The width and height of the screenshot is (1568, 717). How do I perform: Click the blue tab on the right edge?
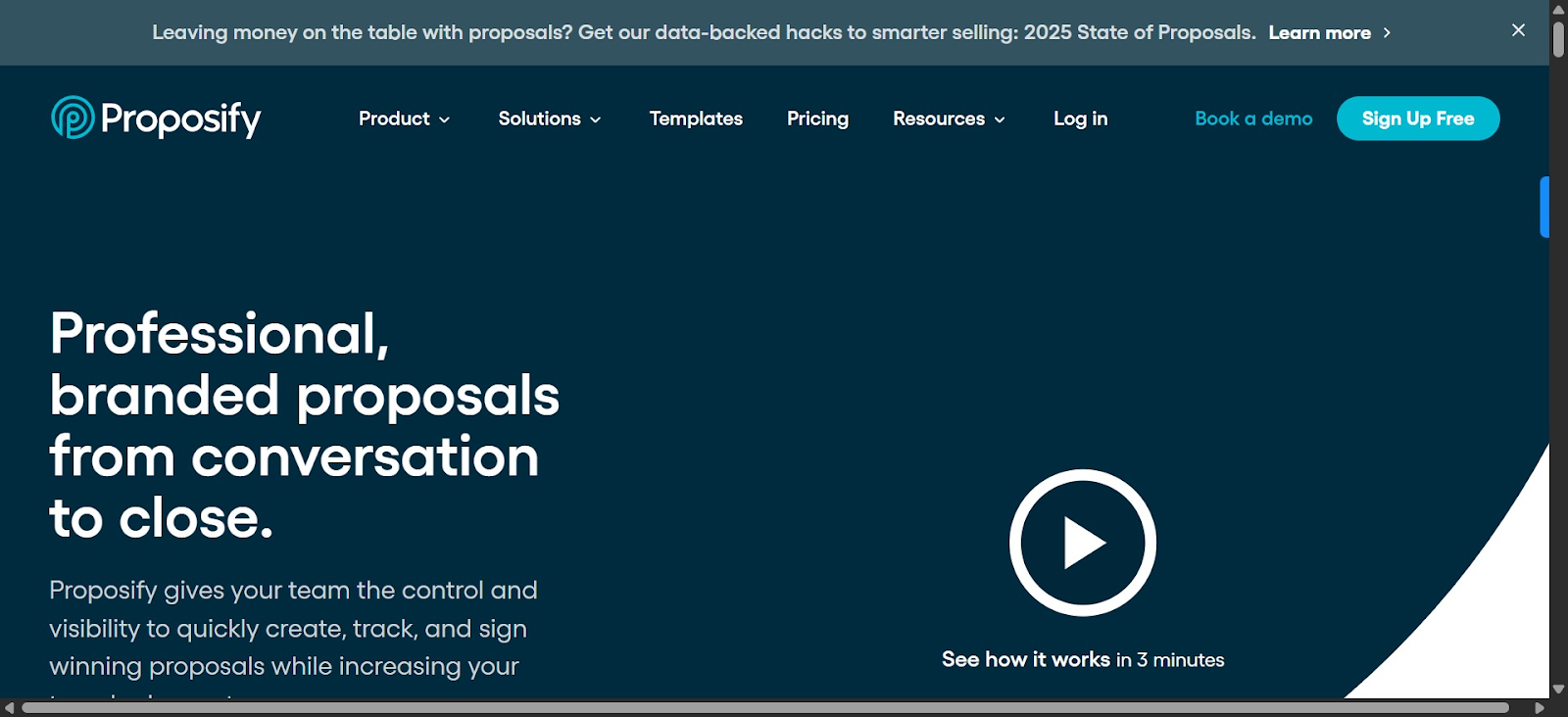tap(1544, 207)
